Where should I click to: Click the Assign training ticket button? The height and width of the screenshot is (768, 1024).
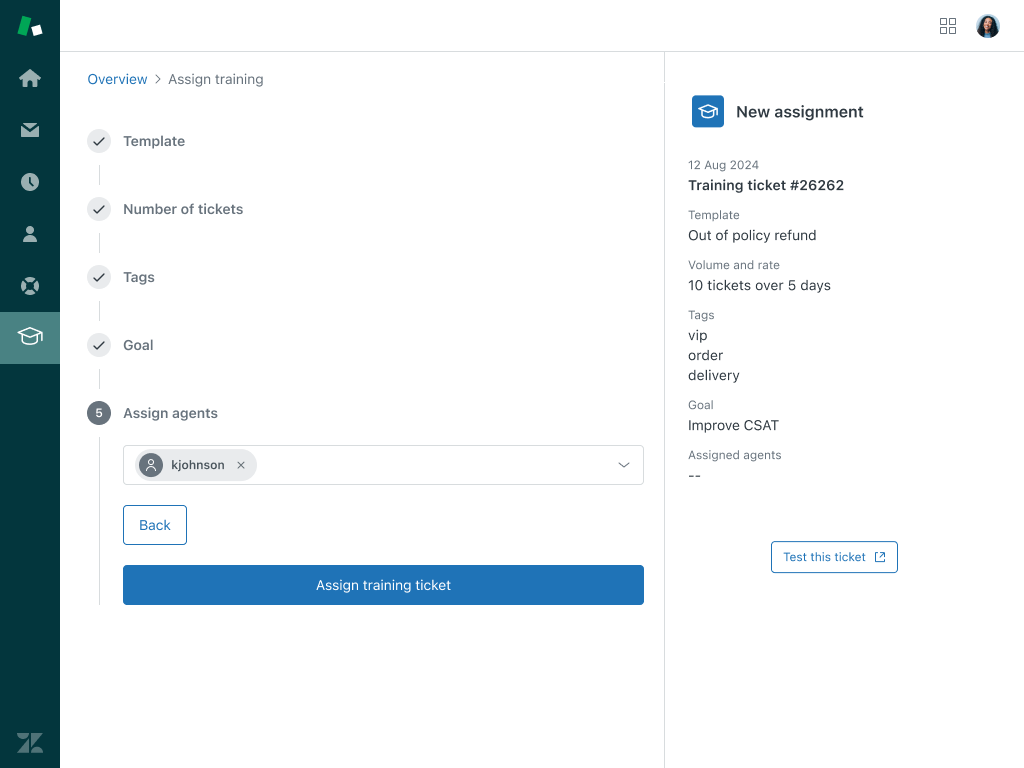pyautogui.click(x=383, y=585)
